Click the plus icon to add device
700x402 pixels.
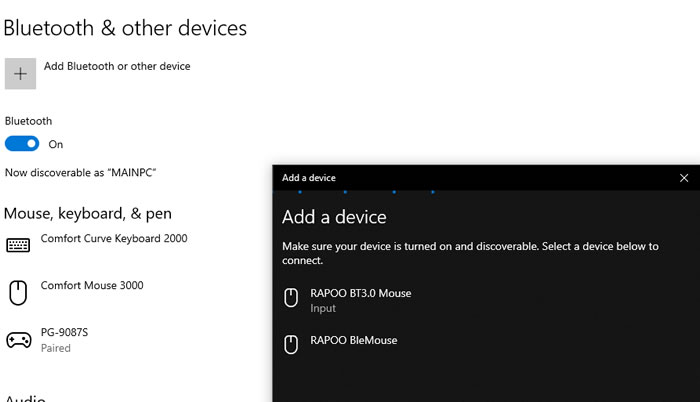(x=20, y=74)
